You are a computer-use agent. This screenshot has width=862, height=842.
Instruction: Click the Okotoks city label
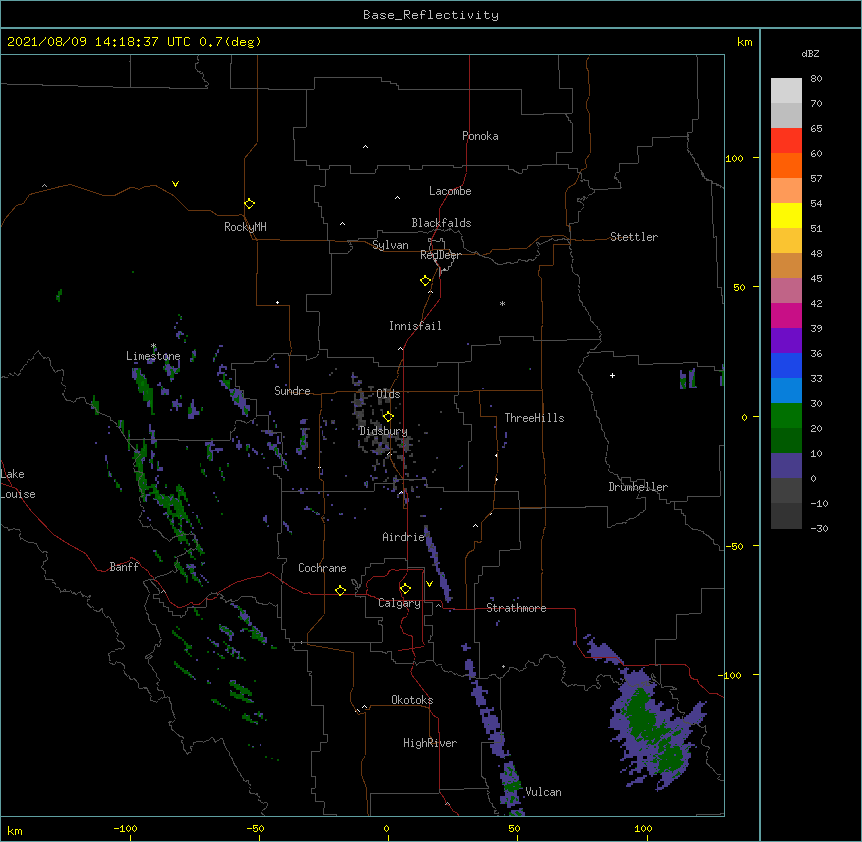(x=412, y=700)
